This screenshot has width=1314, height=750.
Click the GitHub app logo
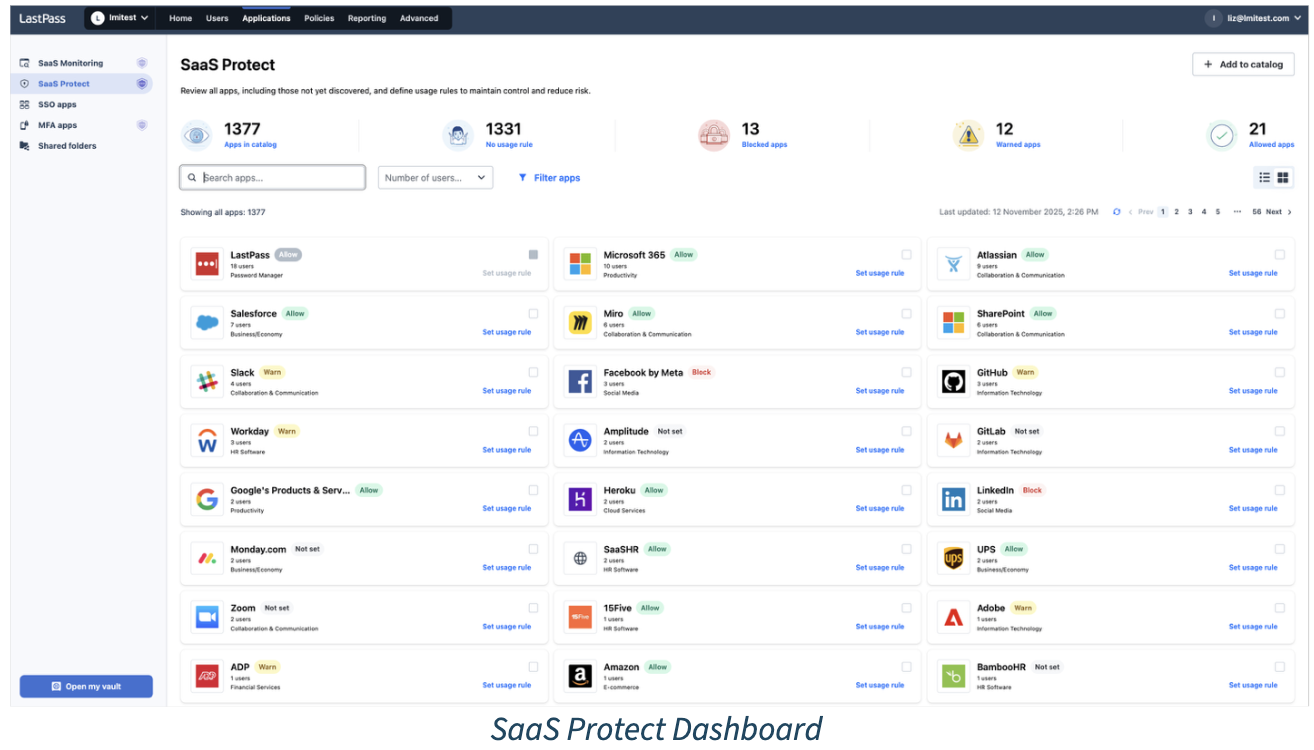point(953,382)
